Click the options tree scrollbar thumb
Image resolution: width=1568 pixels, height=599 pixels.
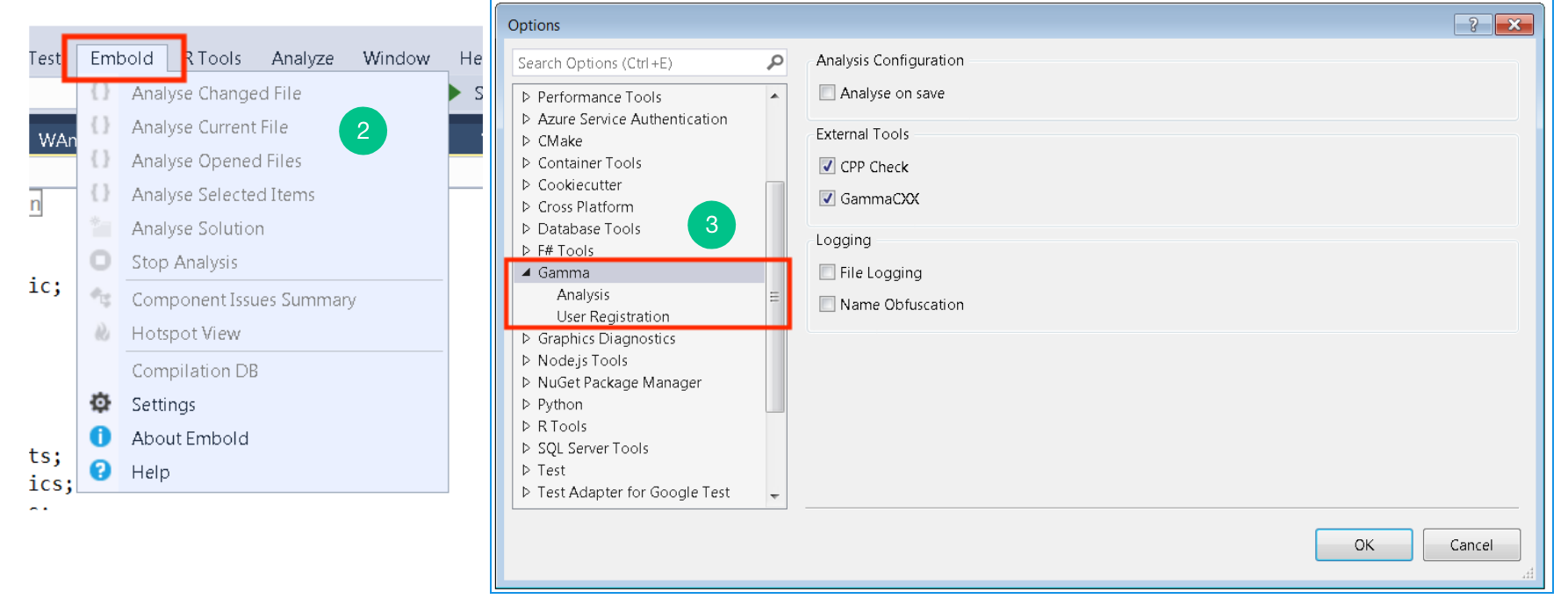coord(774,296)
